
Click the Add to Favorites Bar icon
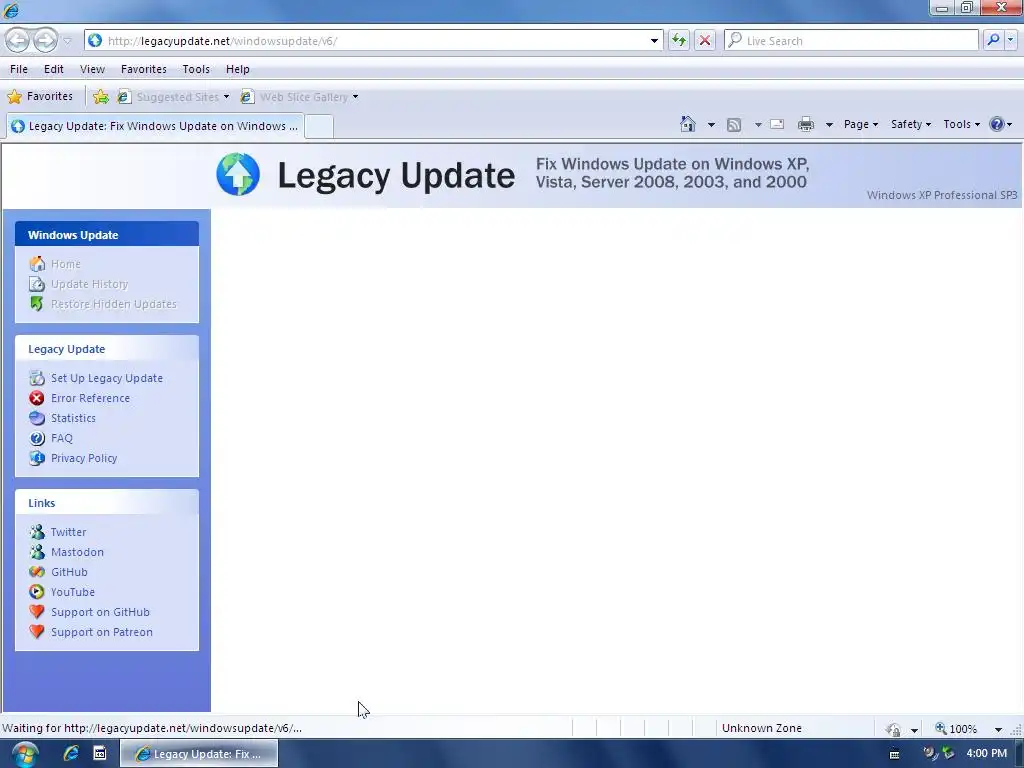point(101,97)
